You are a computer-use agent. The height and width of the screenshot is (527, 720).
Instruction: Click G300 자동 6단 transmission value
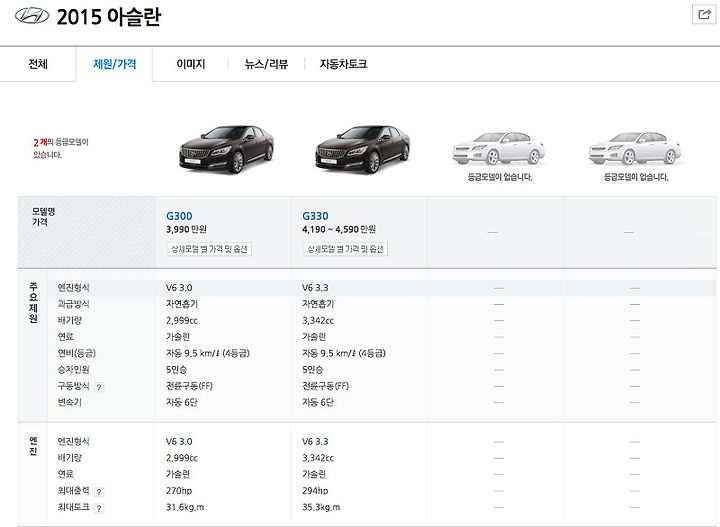(x=181, y=403)
